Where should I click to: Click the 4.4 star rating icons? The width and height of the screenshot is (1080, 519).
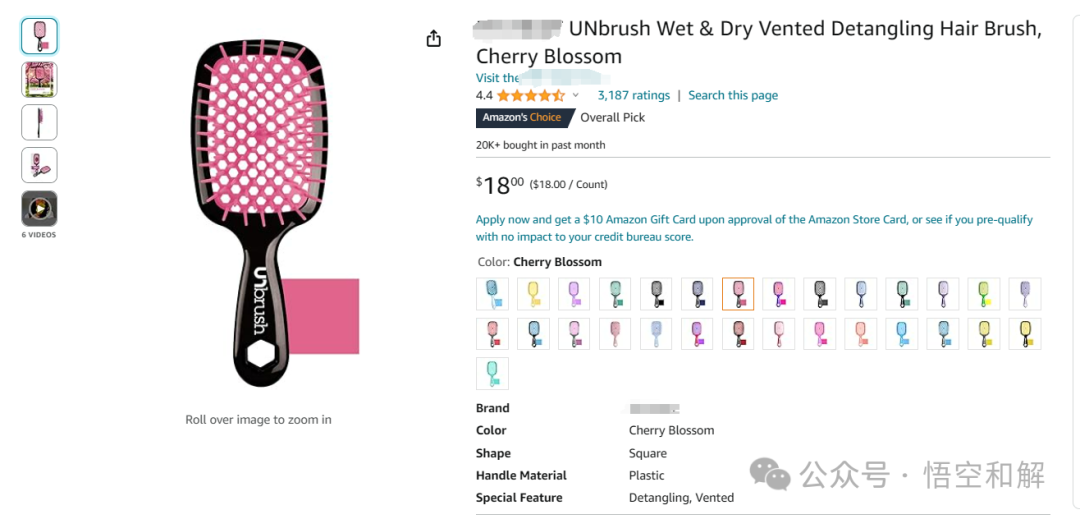pyautogui.click(x=530, y=96)
